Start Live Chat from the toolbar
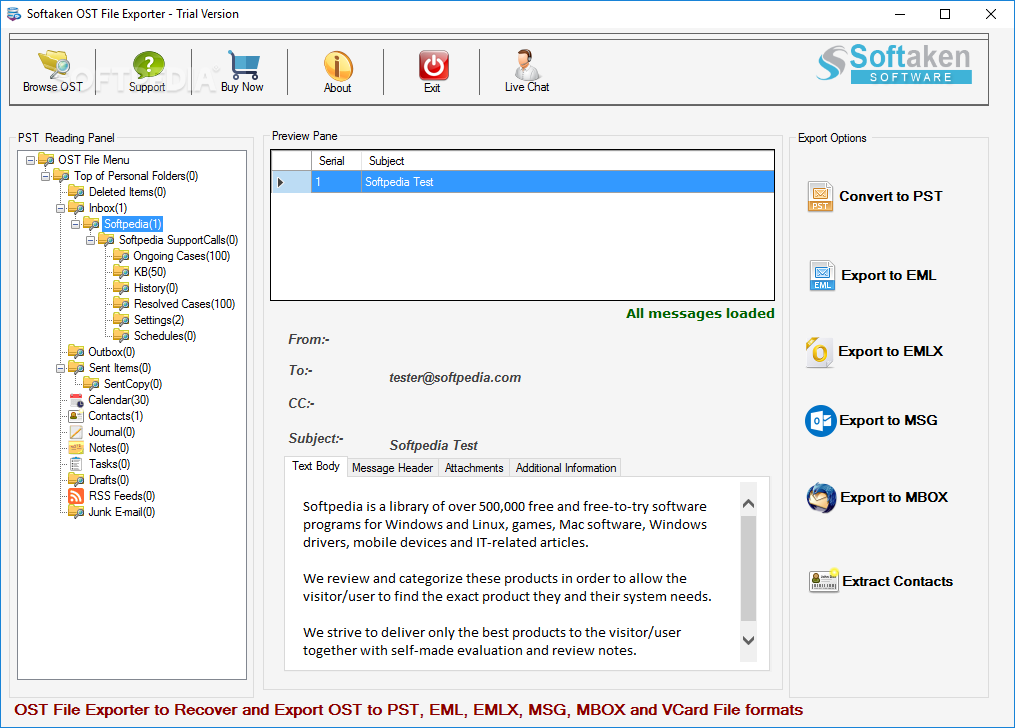 pos(527,64)
